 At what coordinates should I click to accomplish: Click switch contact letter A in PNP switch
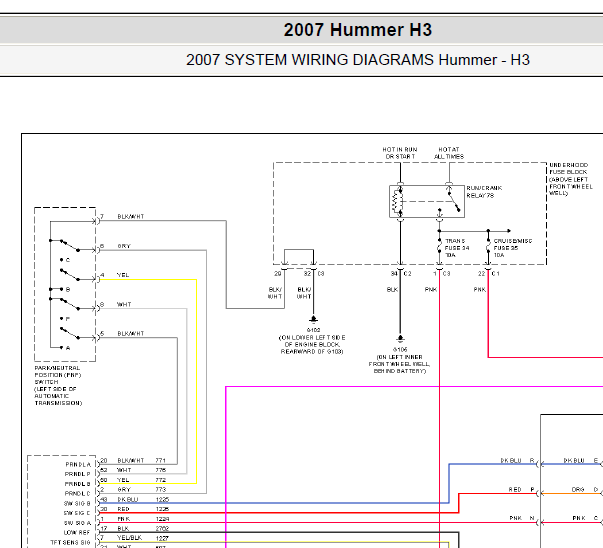tap(68, 348)
